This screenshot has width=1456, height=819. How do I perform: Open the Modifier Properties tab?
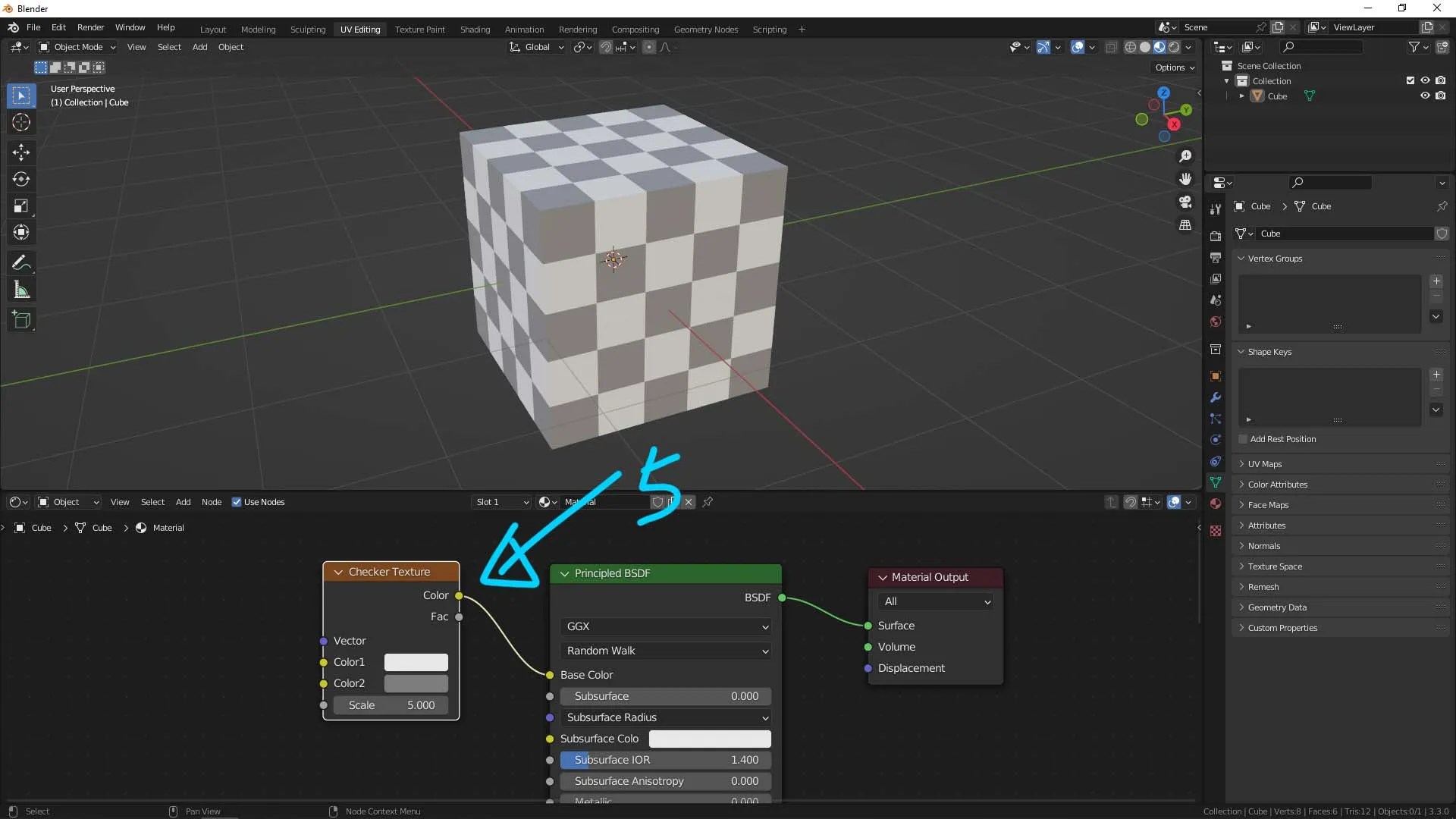pos(1216,397)
